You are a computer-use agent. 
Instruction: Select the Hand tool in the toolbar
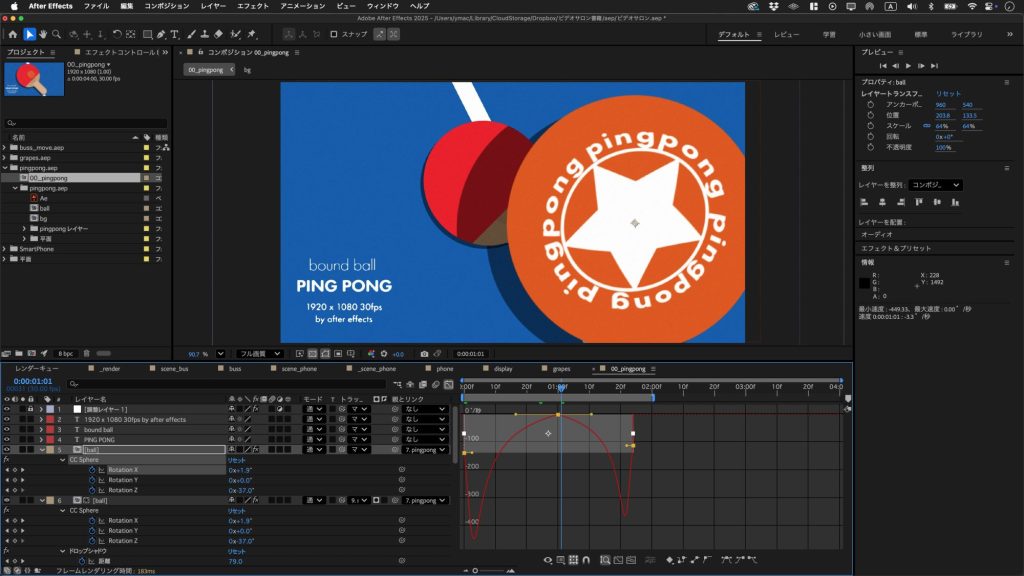coord(44,34)
